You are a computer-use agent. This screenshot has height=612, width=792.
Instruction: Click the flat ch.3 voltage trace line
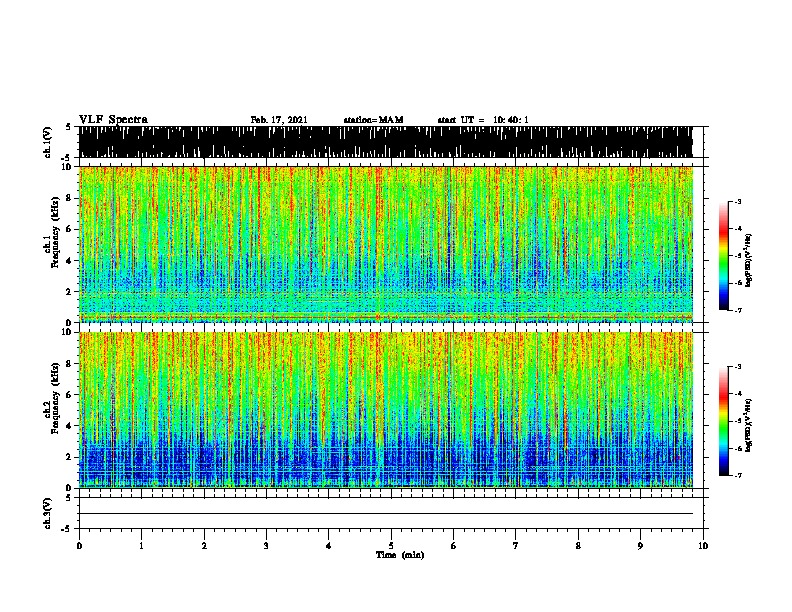tap(386, 514)
